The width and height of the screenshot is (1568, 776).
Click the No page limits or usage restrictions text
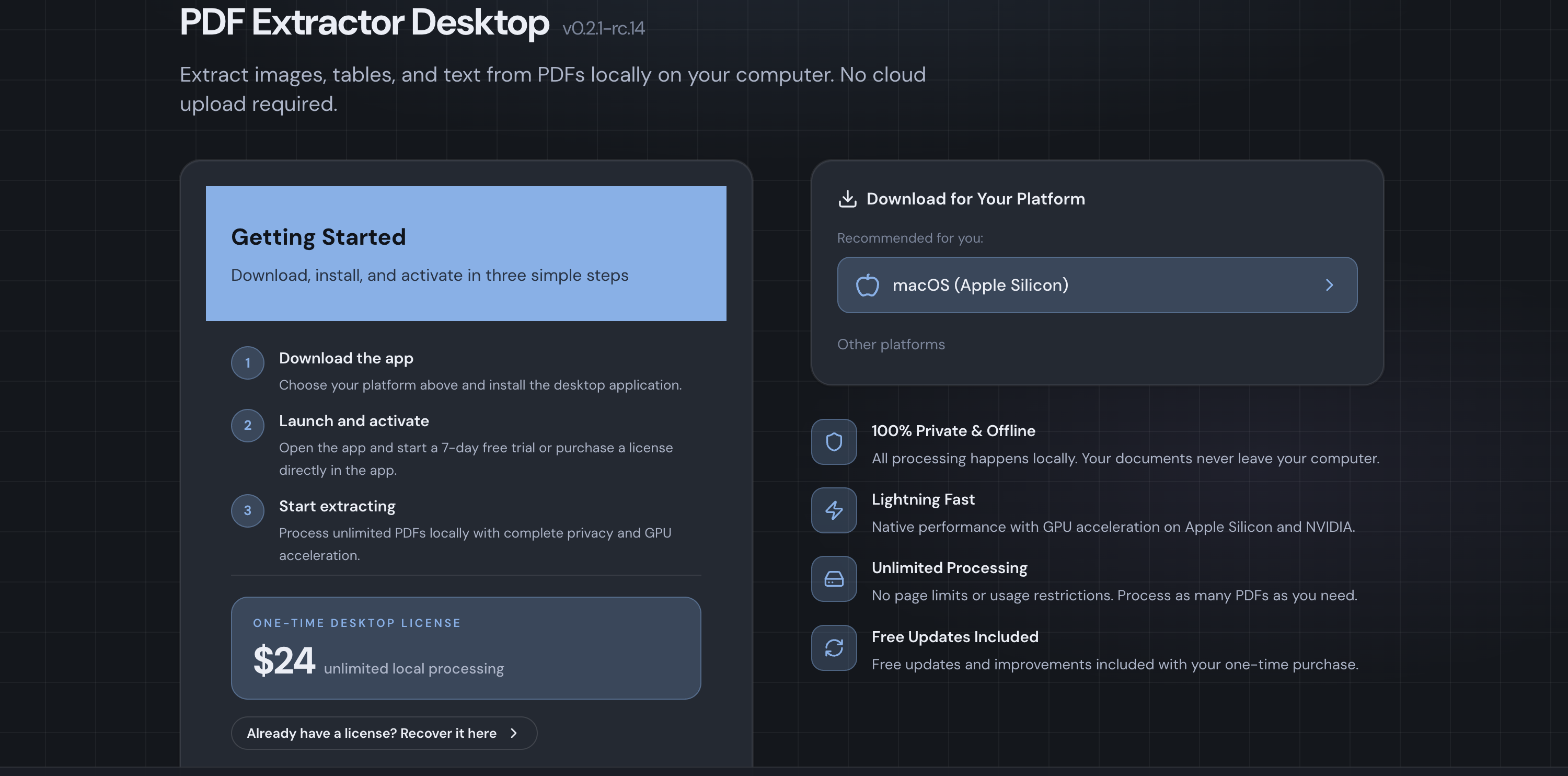(x=1114, y=595)
